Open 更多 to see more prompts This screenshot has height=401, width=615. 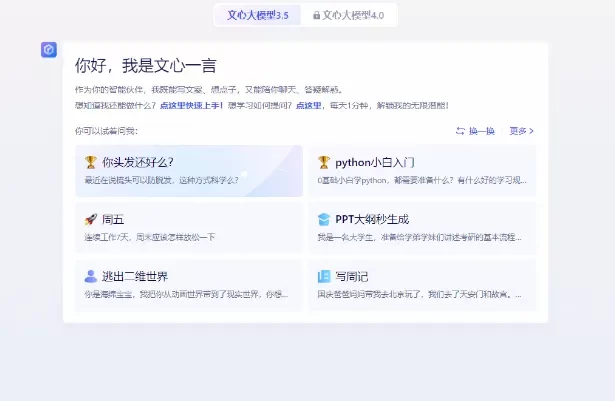[522, 131]
